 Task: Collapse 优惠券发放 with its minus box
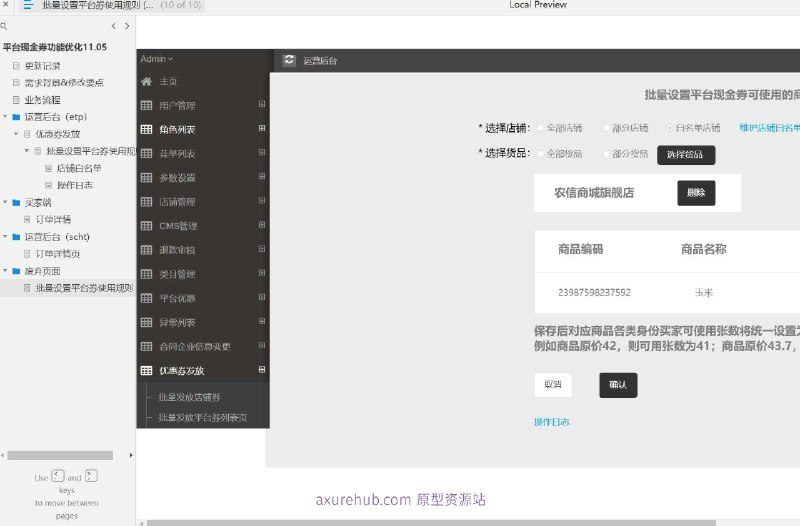262,369
